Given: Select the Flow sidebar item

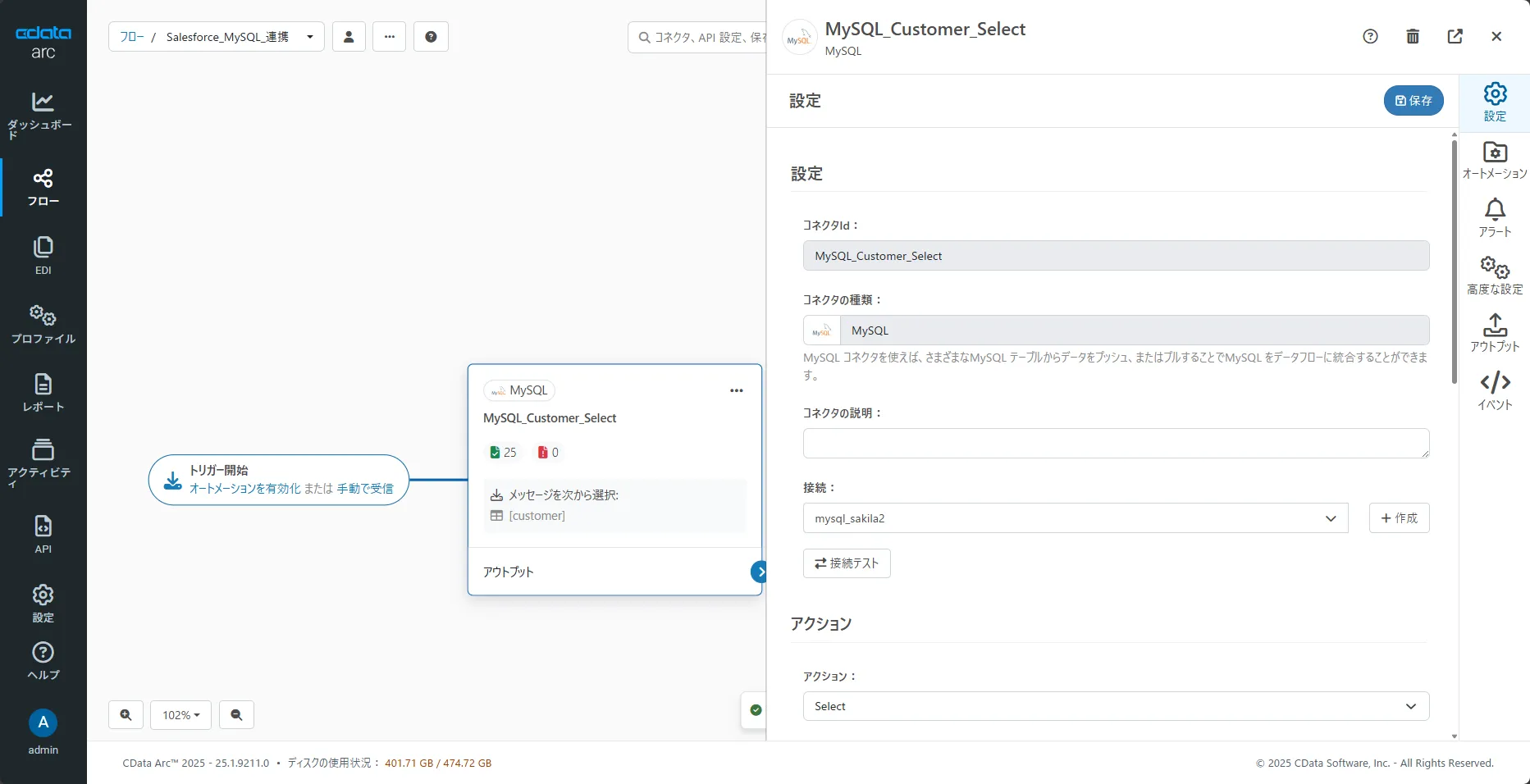Looking at the screenshot, I should pyautogui.click(x=43, y=188).
